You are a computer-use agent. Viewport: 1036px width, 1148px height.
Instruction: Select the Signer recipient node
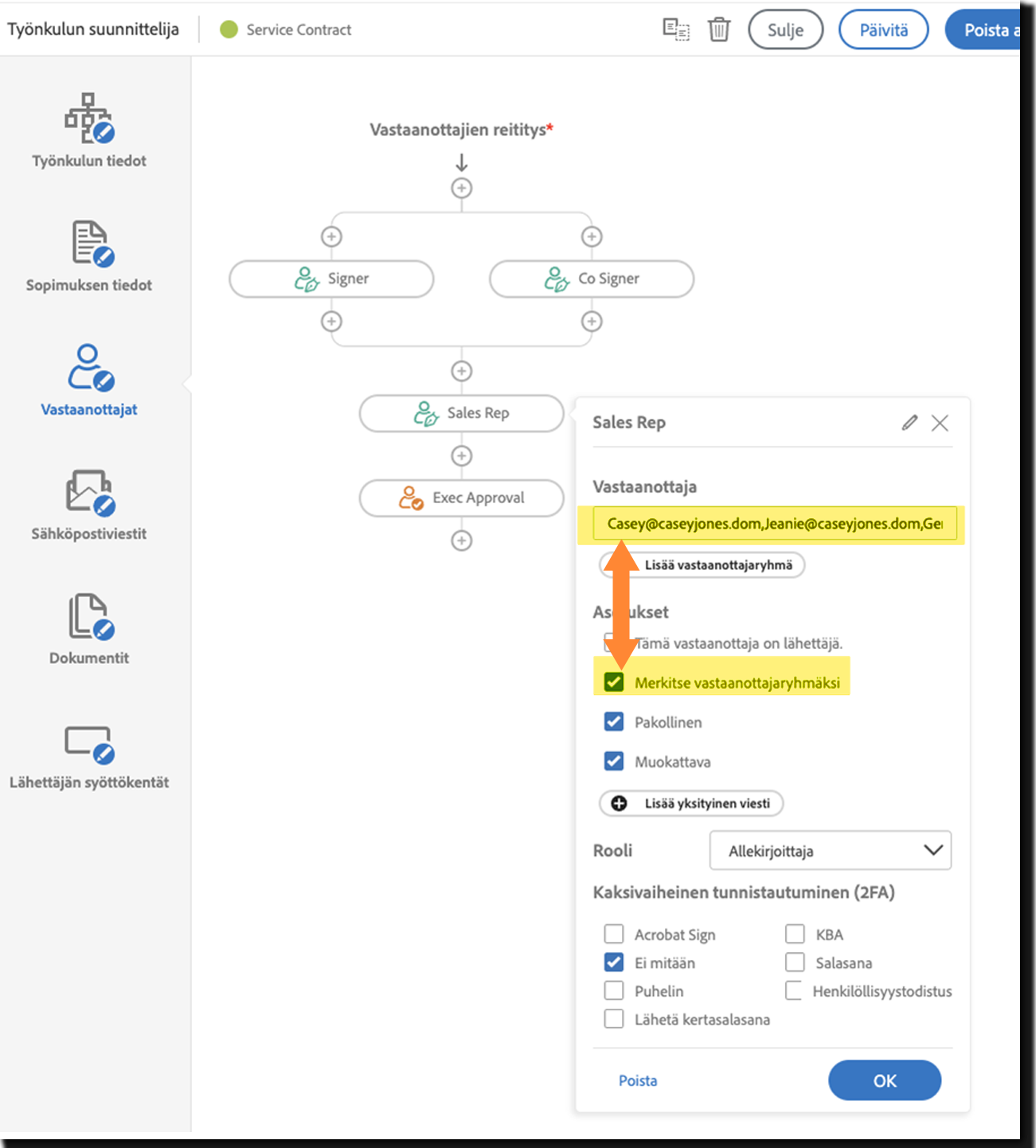(331, 279)
